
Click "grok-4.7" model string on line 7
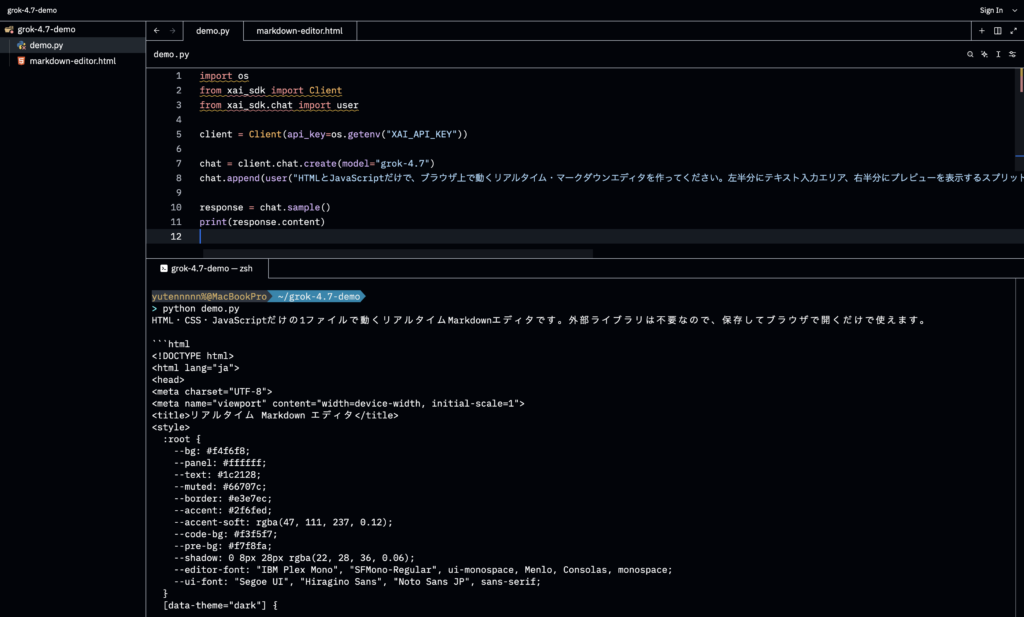[x=402, y=163]
